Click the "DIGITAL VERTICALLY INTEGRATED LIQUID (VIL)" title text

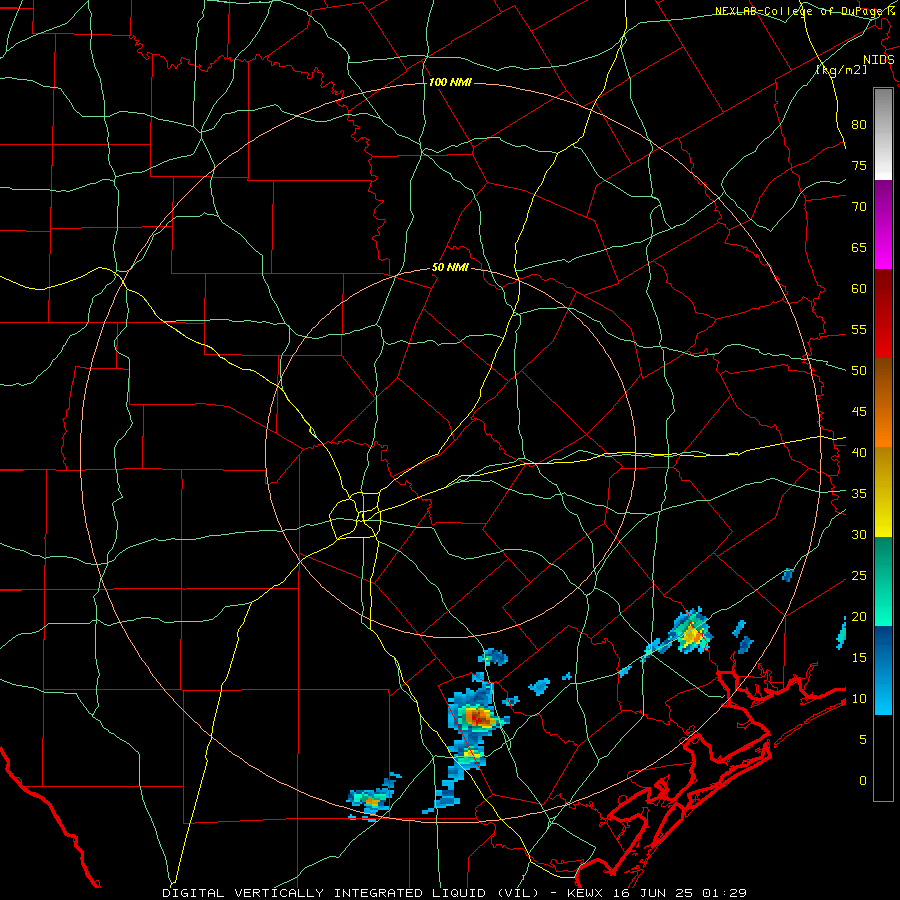click(350, 893)
